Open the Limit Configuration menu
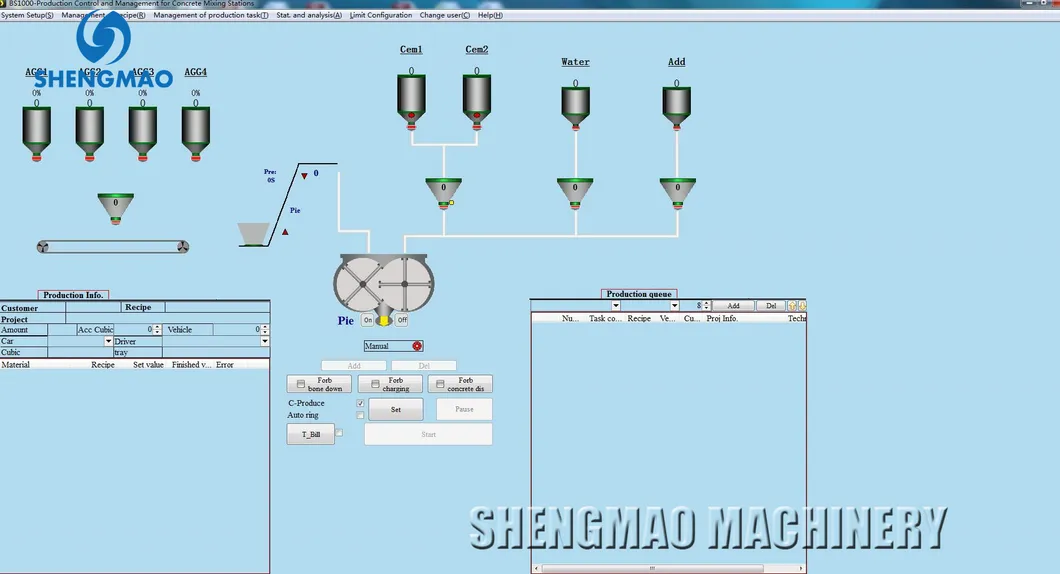1060x574 pixels. [x=380, y=16]
